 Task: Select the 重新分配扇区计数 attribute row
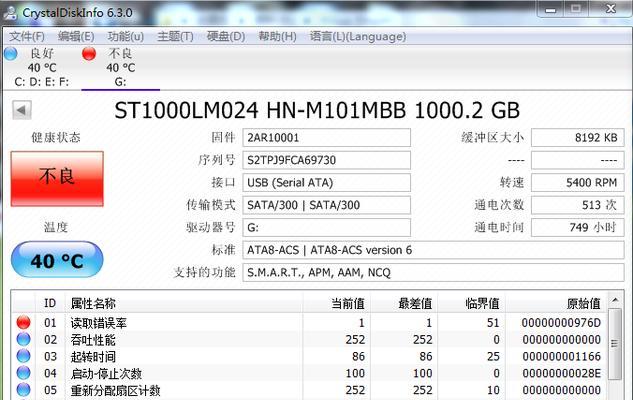tap(309, 390)
